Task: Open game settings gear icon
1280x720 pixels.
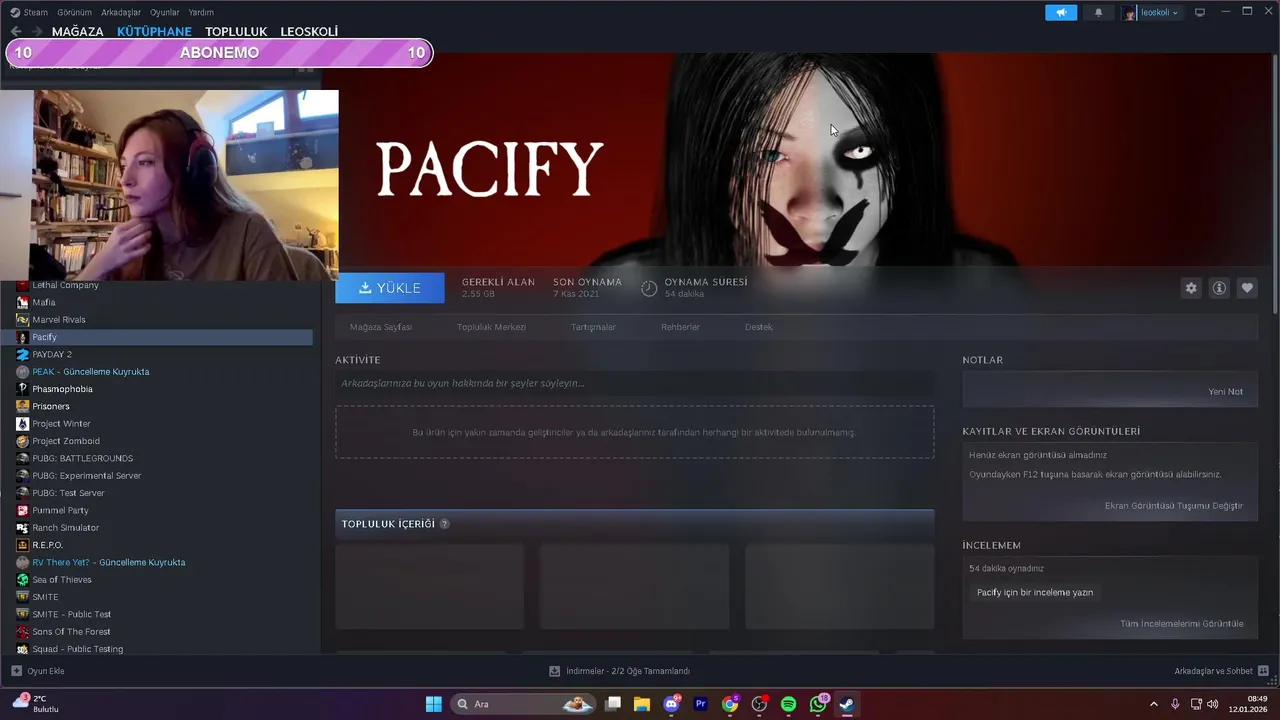Action: click(x=1191, y=288)
